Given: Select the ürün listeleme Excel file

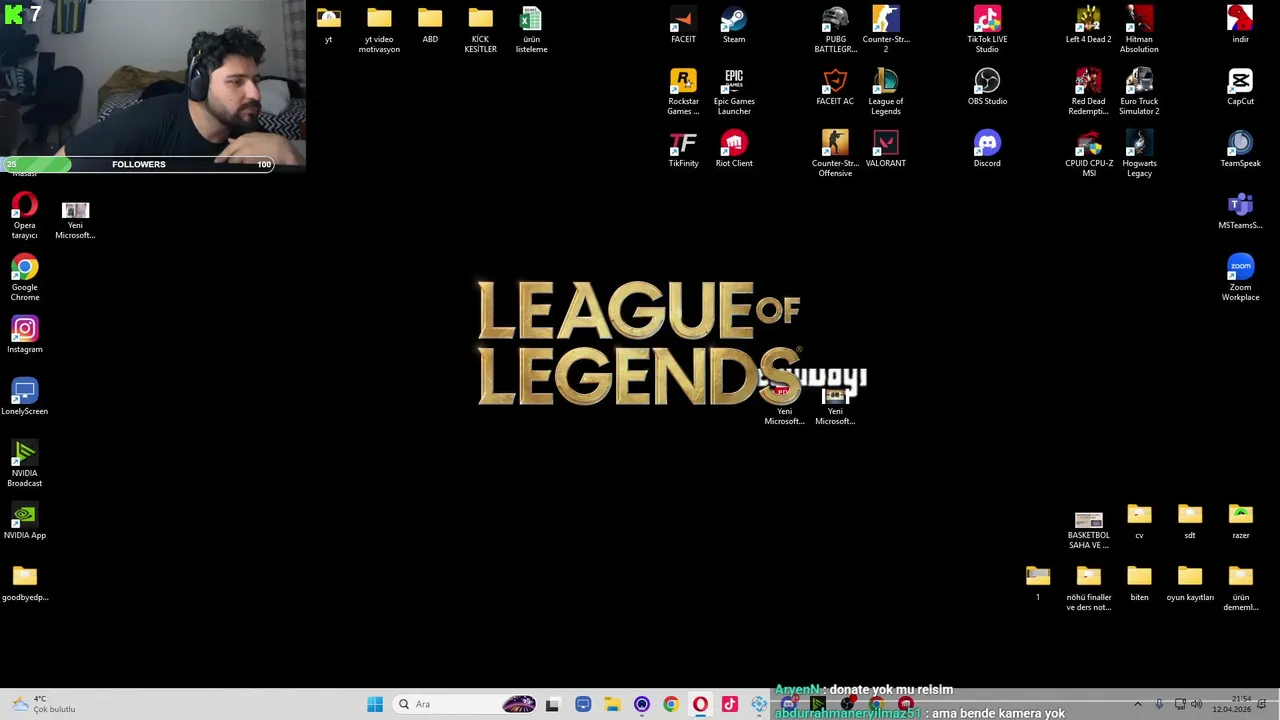Looking at the screenshot, I should click(x=531, y=30).
